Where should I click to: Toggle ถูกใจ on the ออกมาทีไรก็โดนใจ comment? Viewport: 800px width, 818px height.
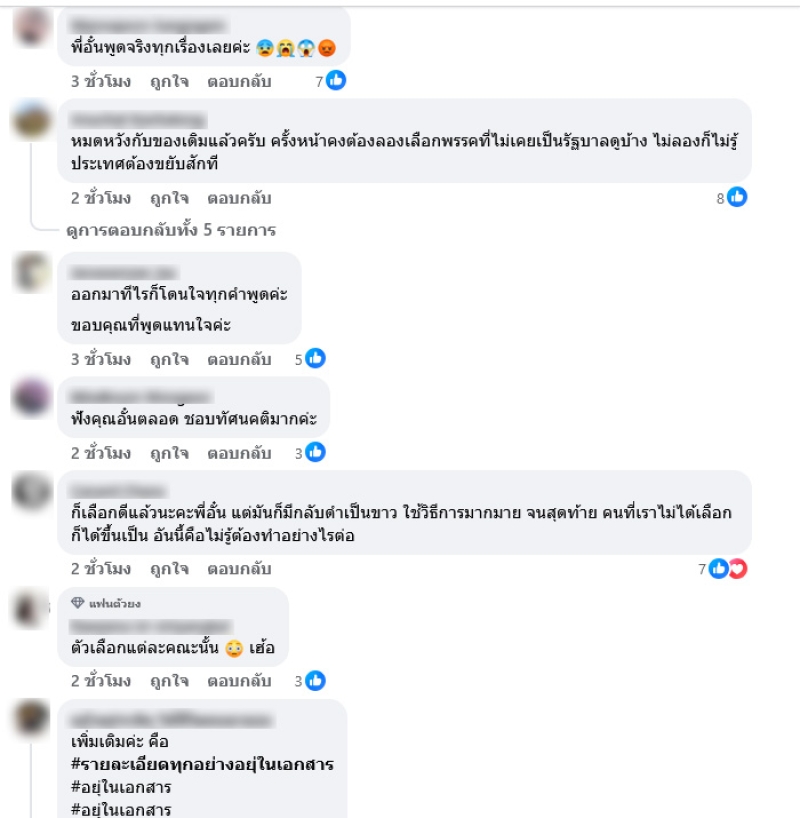(170, 359)
